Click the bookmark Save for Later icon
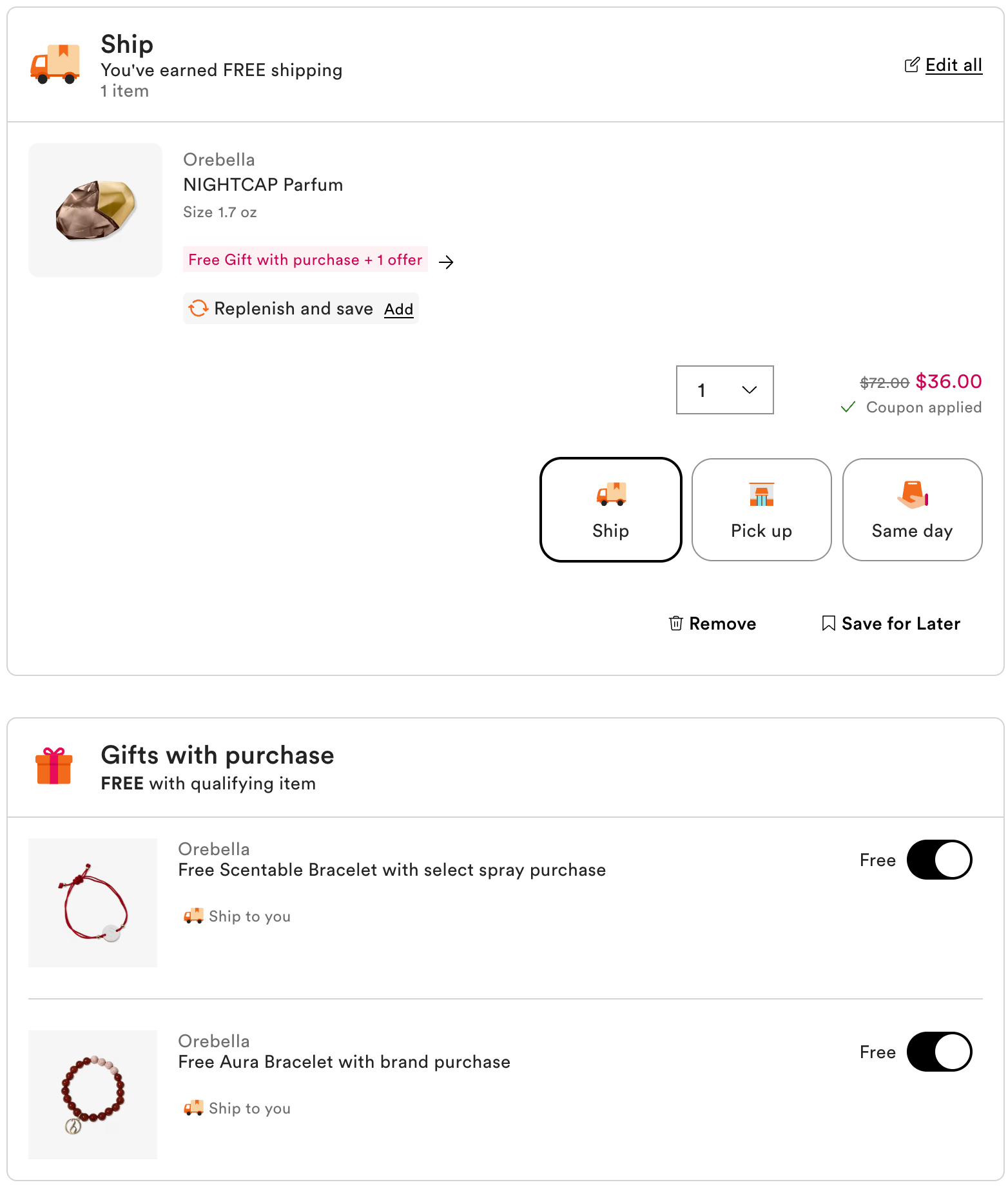The height and width of the screenshot is (1187, 1008). [828, 623]
